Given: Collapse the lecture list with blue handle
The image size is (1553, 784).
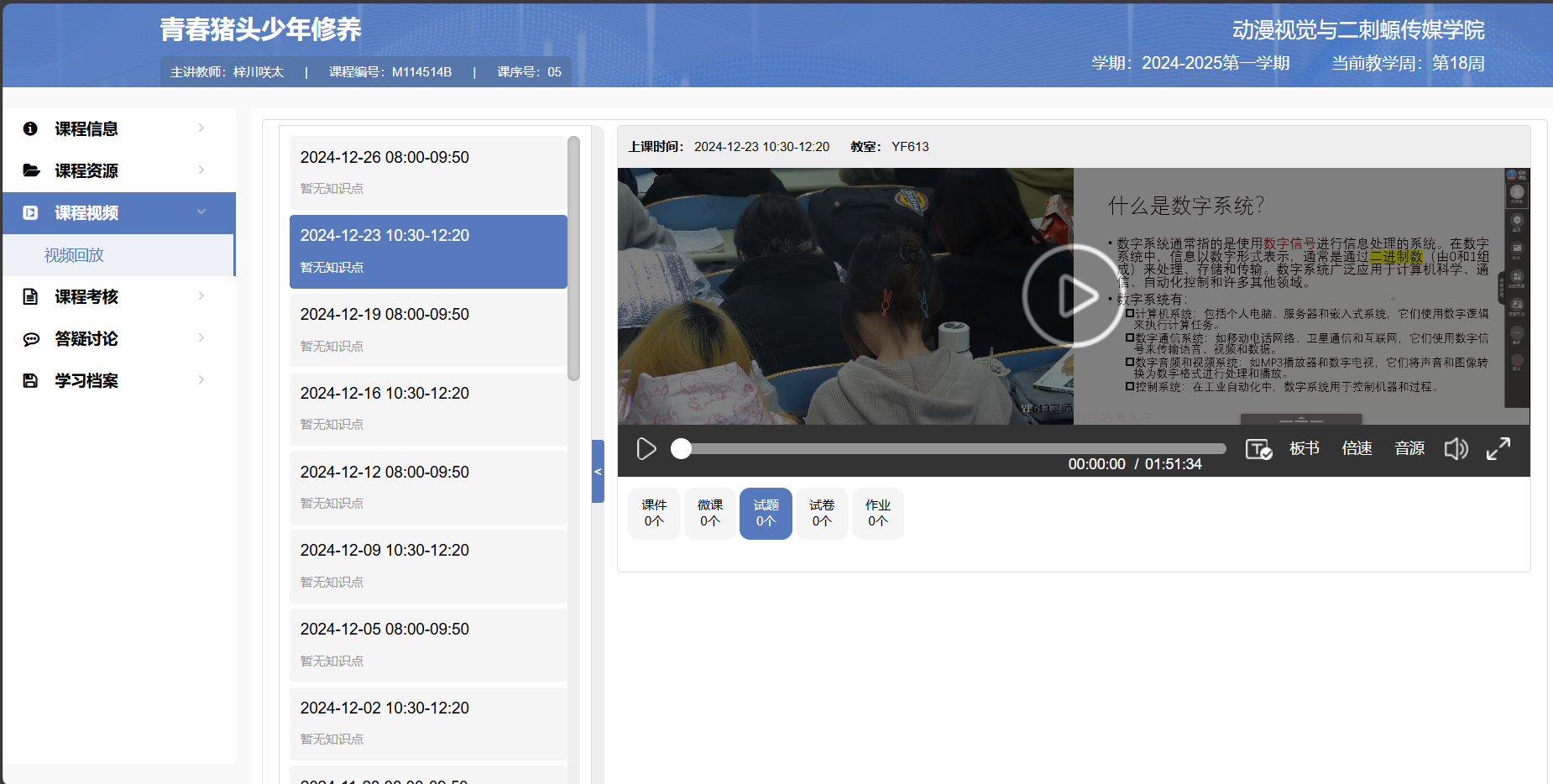Looking at the screenshot, I should click(598, 471).
